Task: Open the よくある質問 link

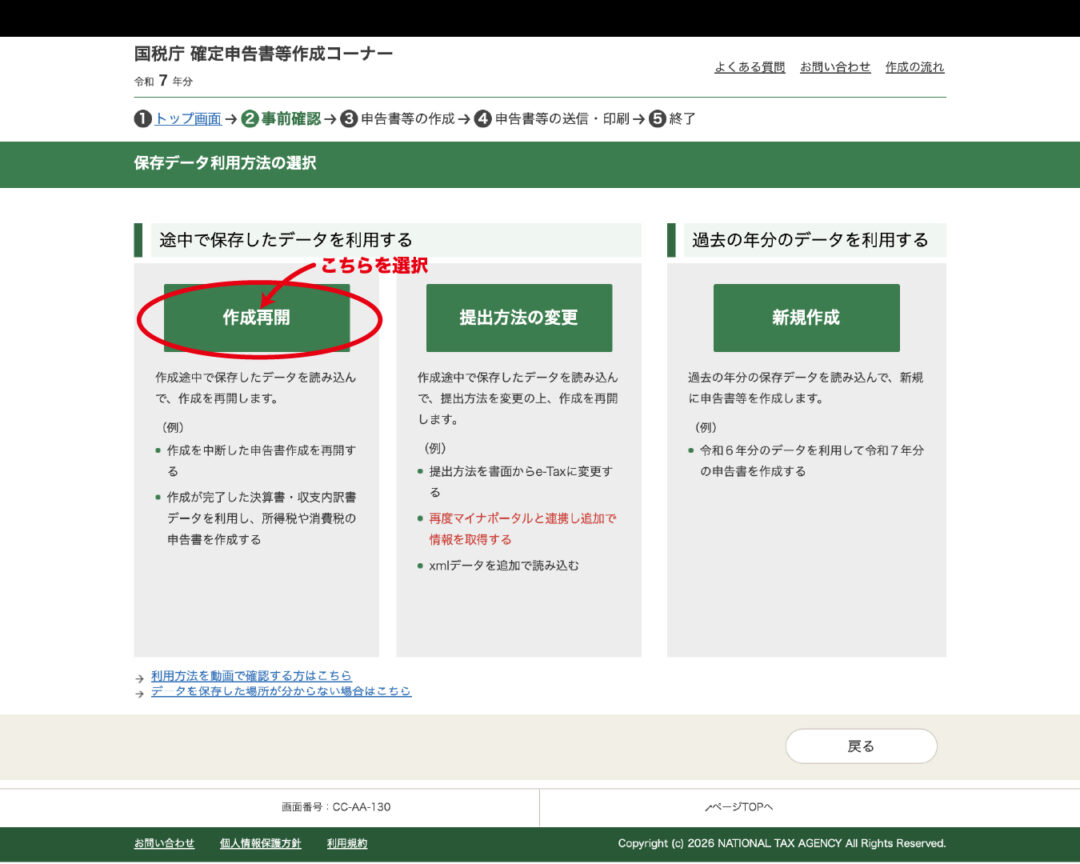Action: [749, 67]
